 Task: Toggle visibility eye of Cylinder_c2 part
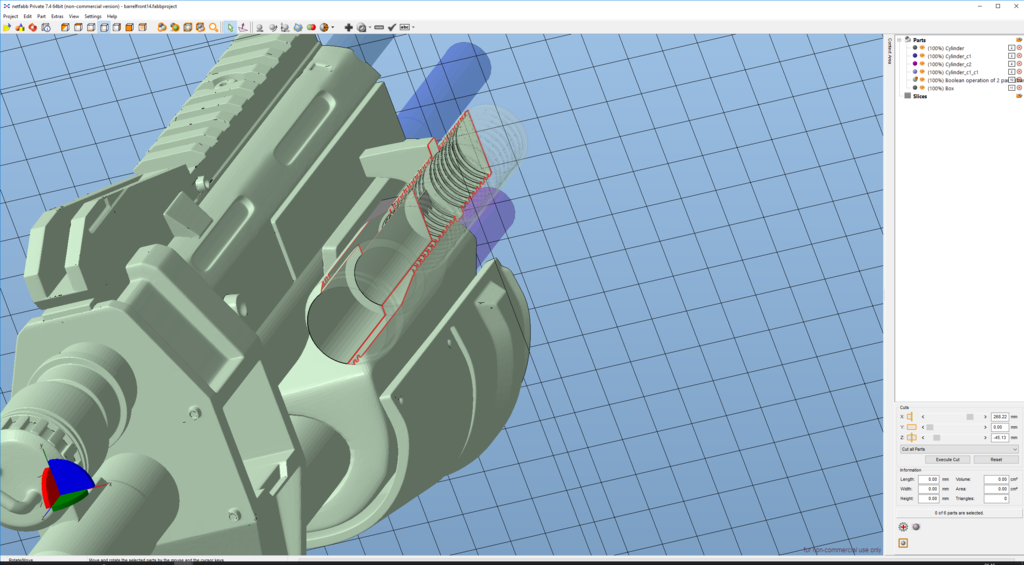(x=922, y=63)
